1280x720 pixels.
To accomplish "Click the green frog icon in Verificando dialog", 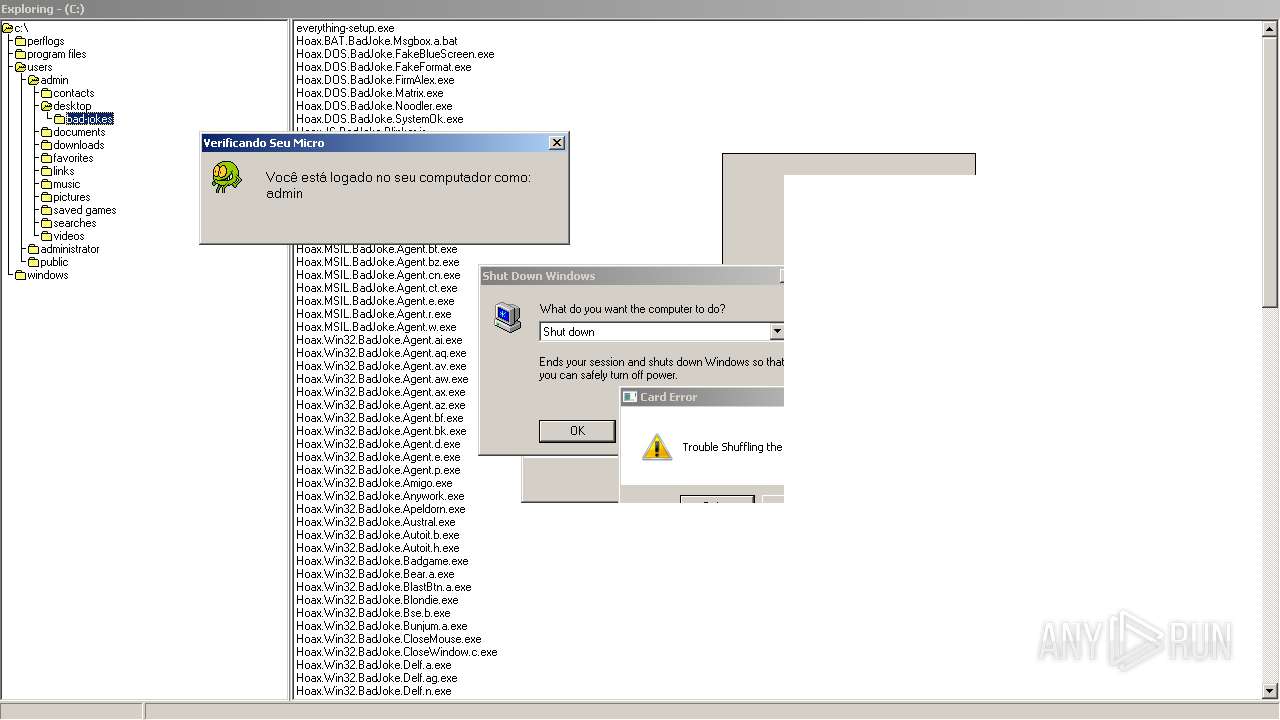I will [x=226, y=177].
